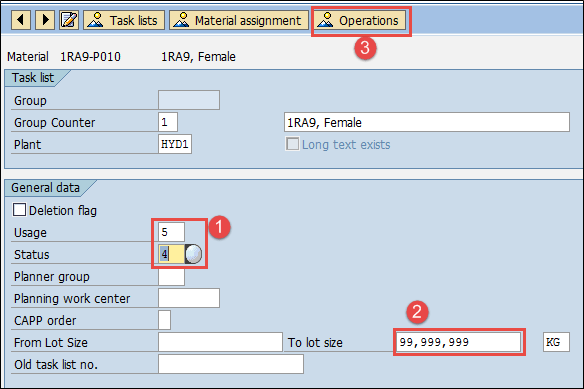Select the General data group header
The width and height of the screenshot is (584, 389).
click(x=45, y=187)
